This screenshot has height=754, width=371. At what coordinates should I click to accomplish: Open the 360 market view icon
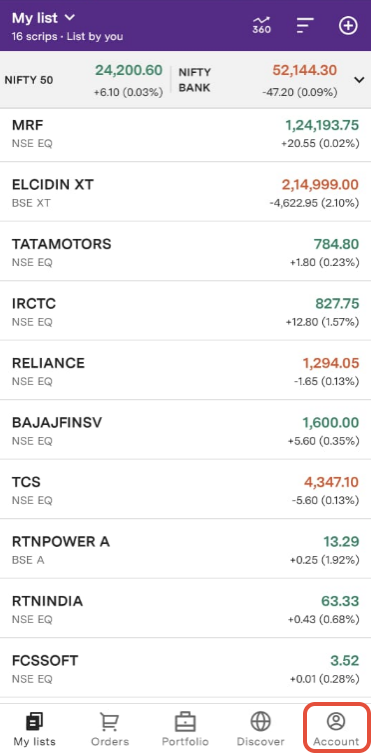[x=262, y=25]
